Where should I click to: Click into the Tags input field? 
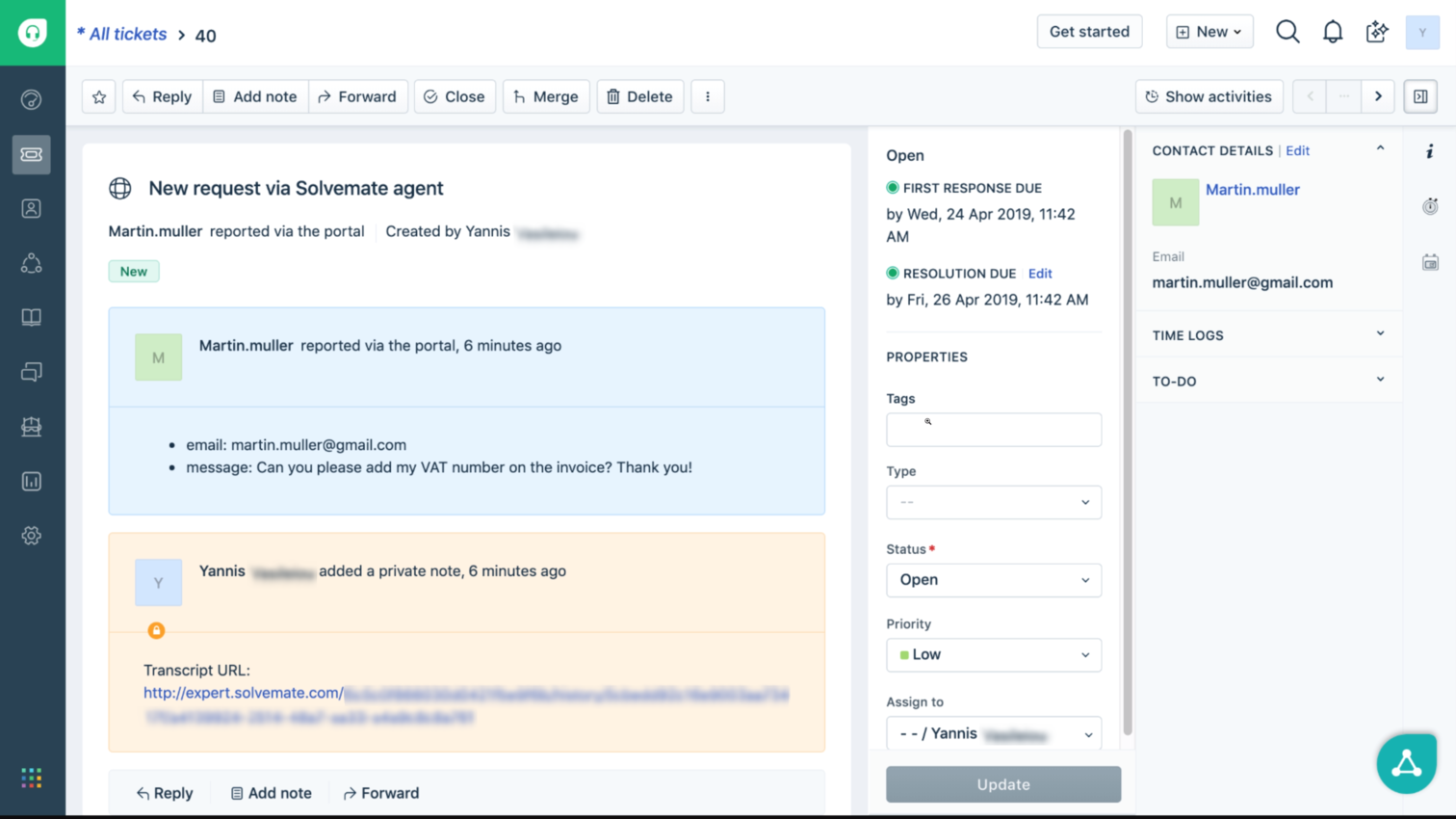pyautogui.click(x=993, y=430)
